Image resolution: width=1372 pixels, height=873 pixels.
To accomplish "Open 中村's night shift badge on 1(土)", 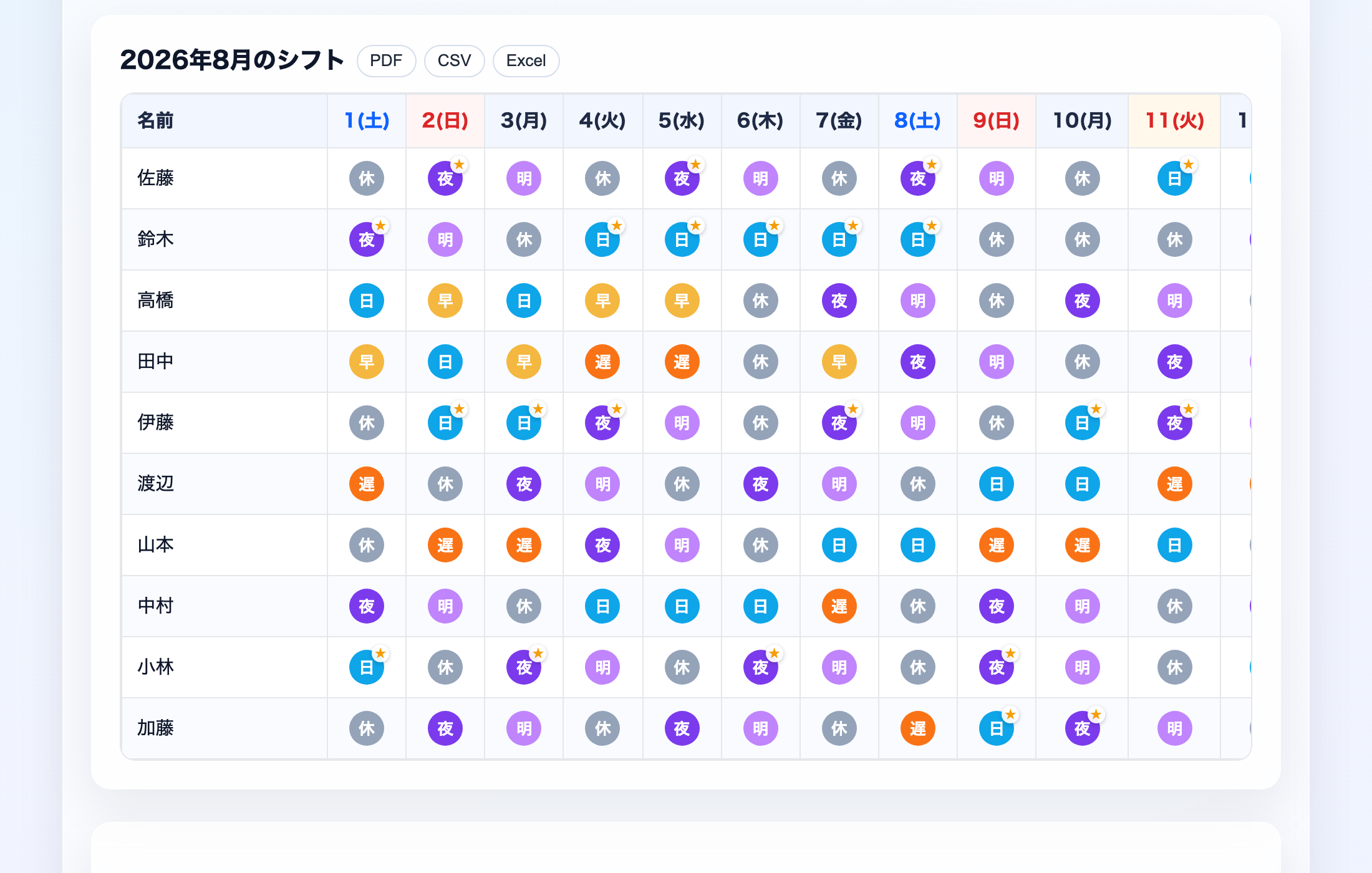I will point(367,606).
